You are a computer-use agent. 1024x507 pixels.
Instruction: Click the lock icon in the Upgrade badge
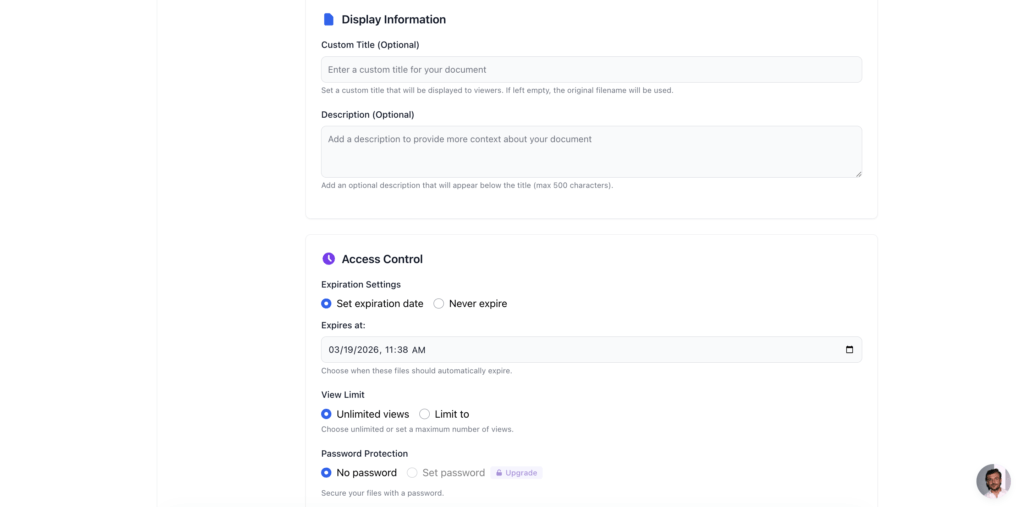(x=498, y=473)
